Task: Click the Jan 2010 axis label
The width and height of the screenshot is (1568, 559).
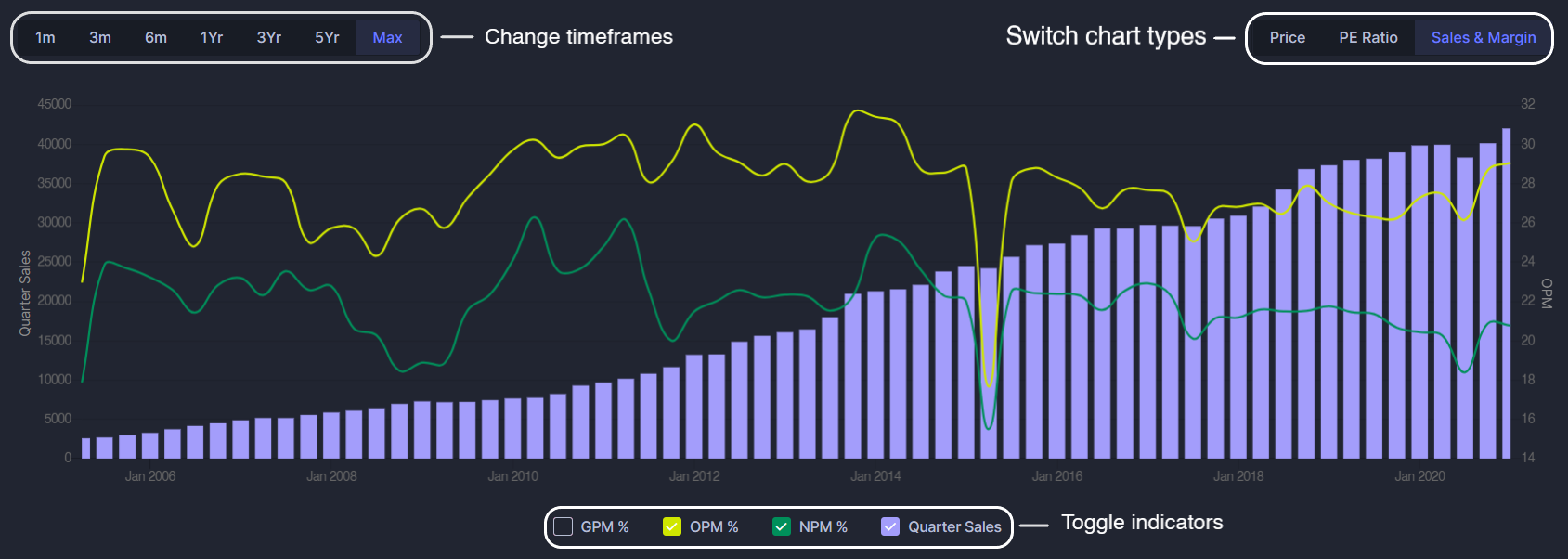Action: tap(512, 476)
